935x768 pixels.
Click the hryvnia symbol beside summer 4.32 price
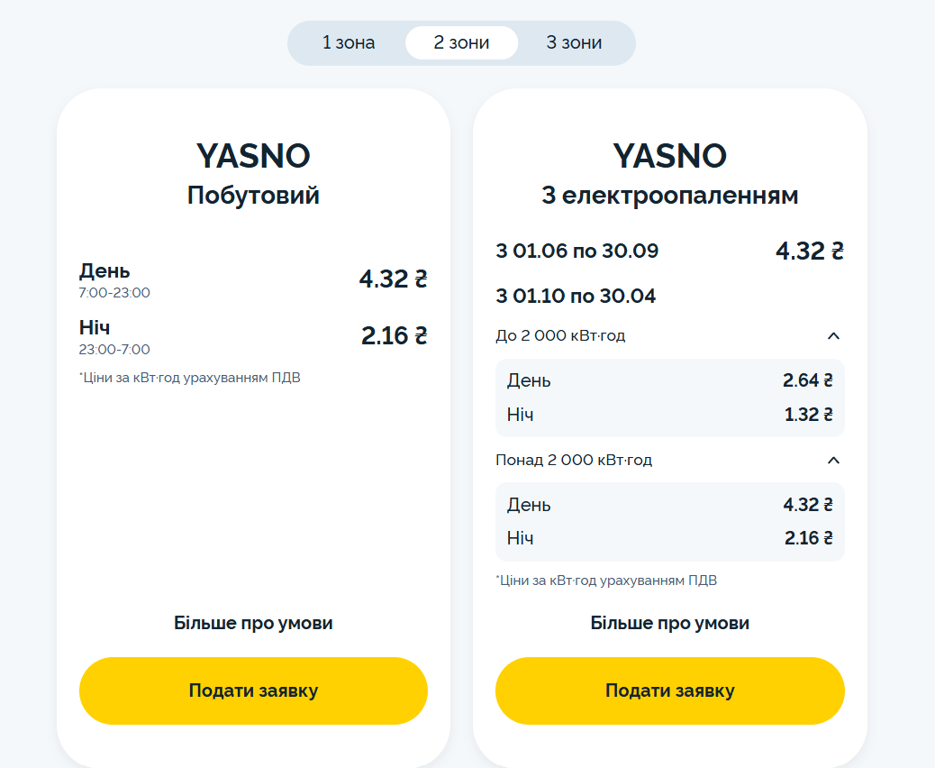tap(838, 250)
